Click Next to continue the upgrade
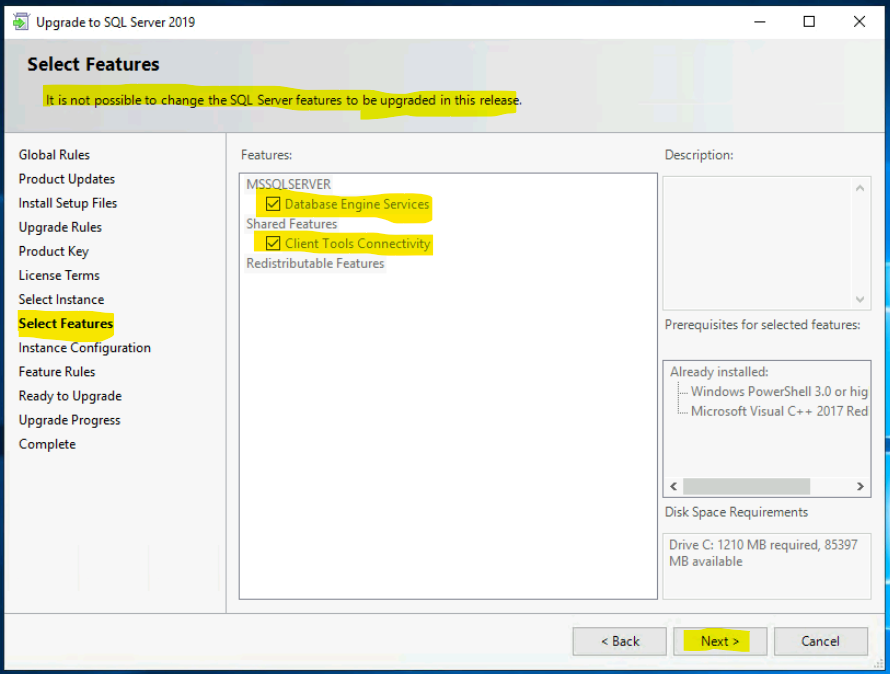Viewport: 890px width, 674px height. (720, 641)
